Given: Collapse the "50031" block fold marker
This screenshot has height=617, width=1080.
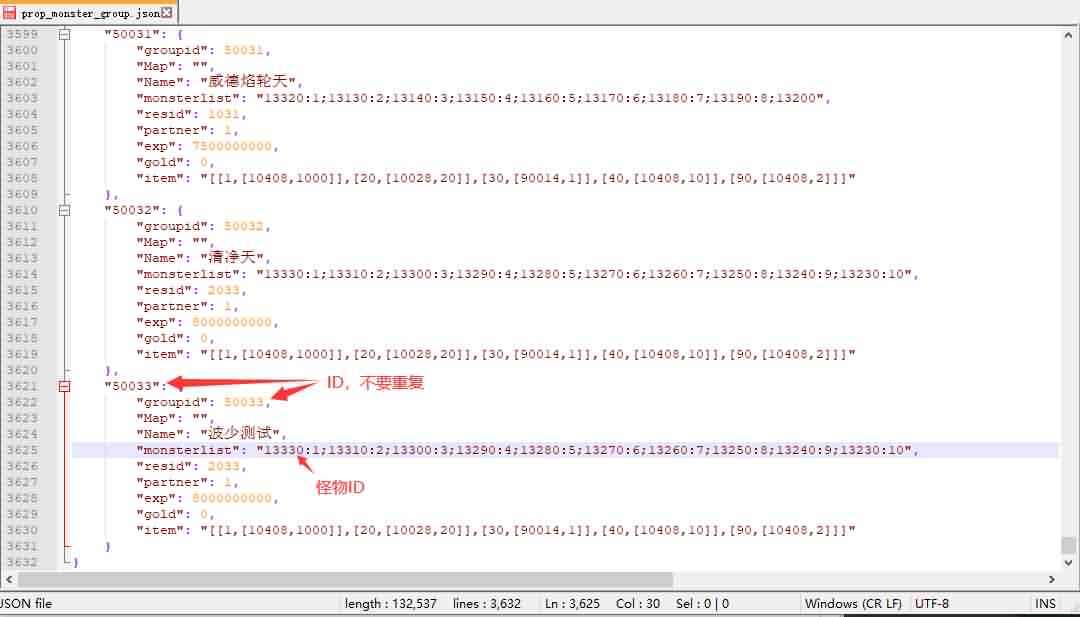Looking at the screenshot, I should pos(64,34).
